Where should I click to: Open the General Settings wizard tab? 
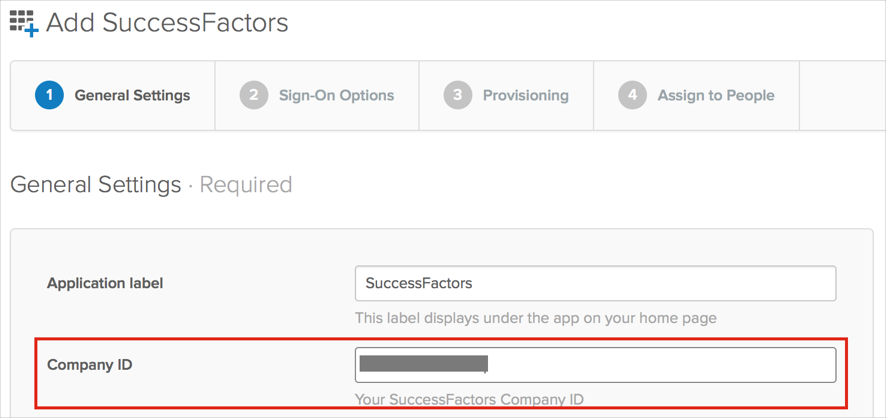(132, 96)
